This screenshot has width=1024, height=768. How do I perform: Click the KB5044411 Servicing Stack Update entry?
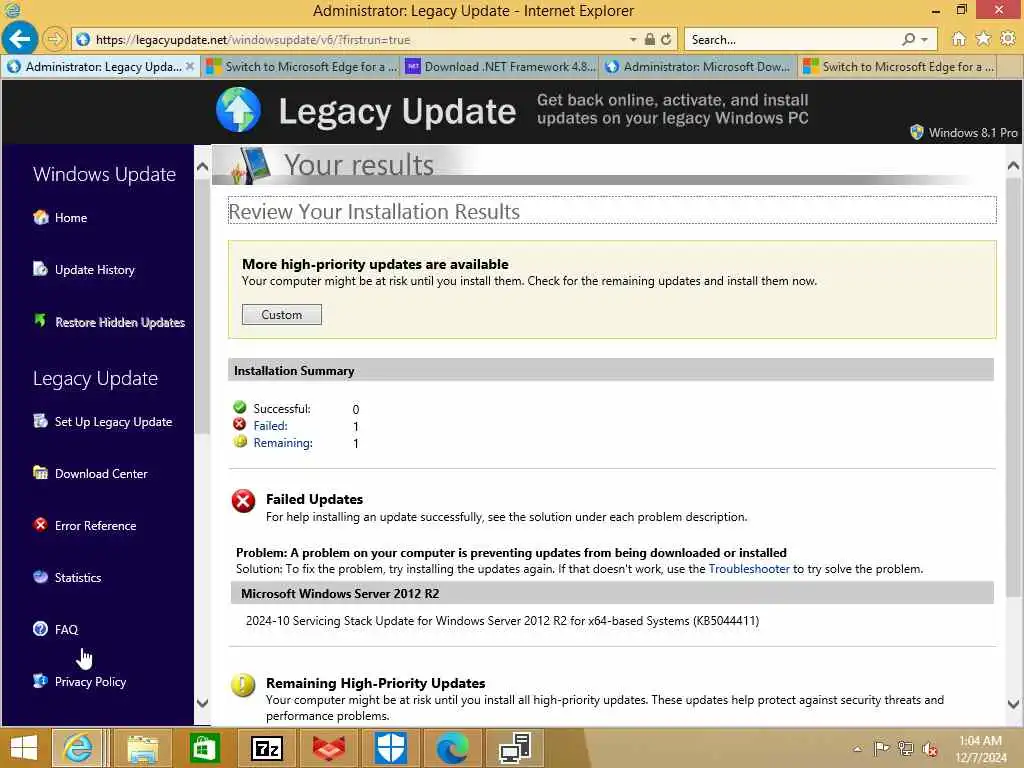[x=502, y=620]
